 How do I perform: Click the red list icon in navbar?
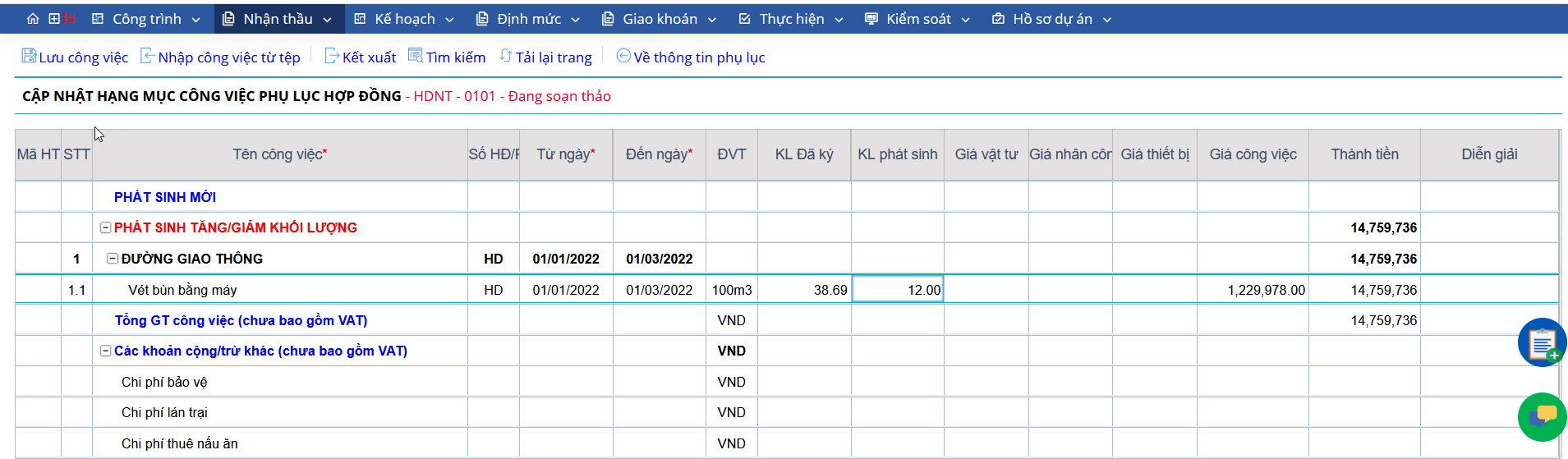[x=70, y=19]
